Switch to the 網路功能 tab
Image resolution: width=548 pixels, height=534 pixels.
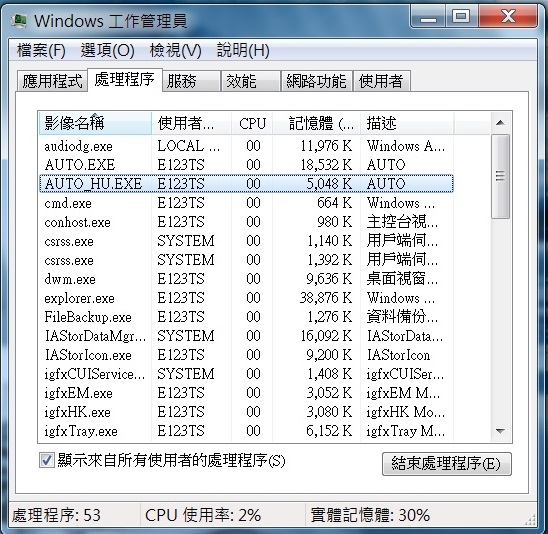(316, 81)
